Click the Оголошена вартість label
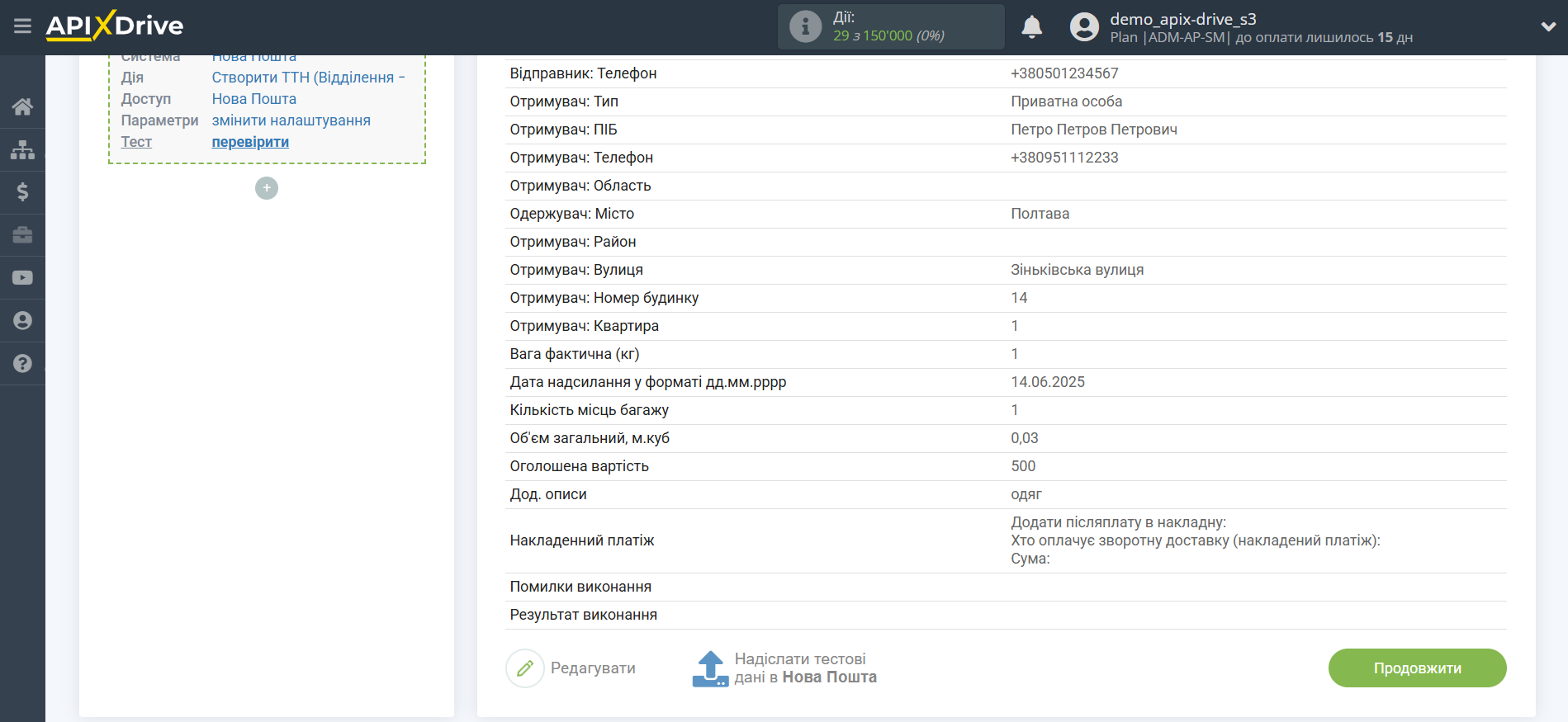The height and width of the screenshot is (722, 1568). click(580, 466)
